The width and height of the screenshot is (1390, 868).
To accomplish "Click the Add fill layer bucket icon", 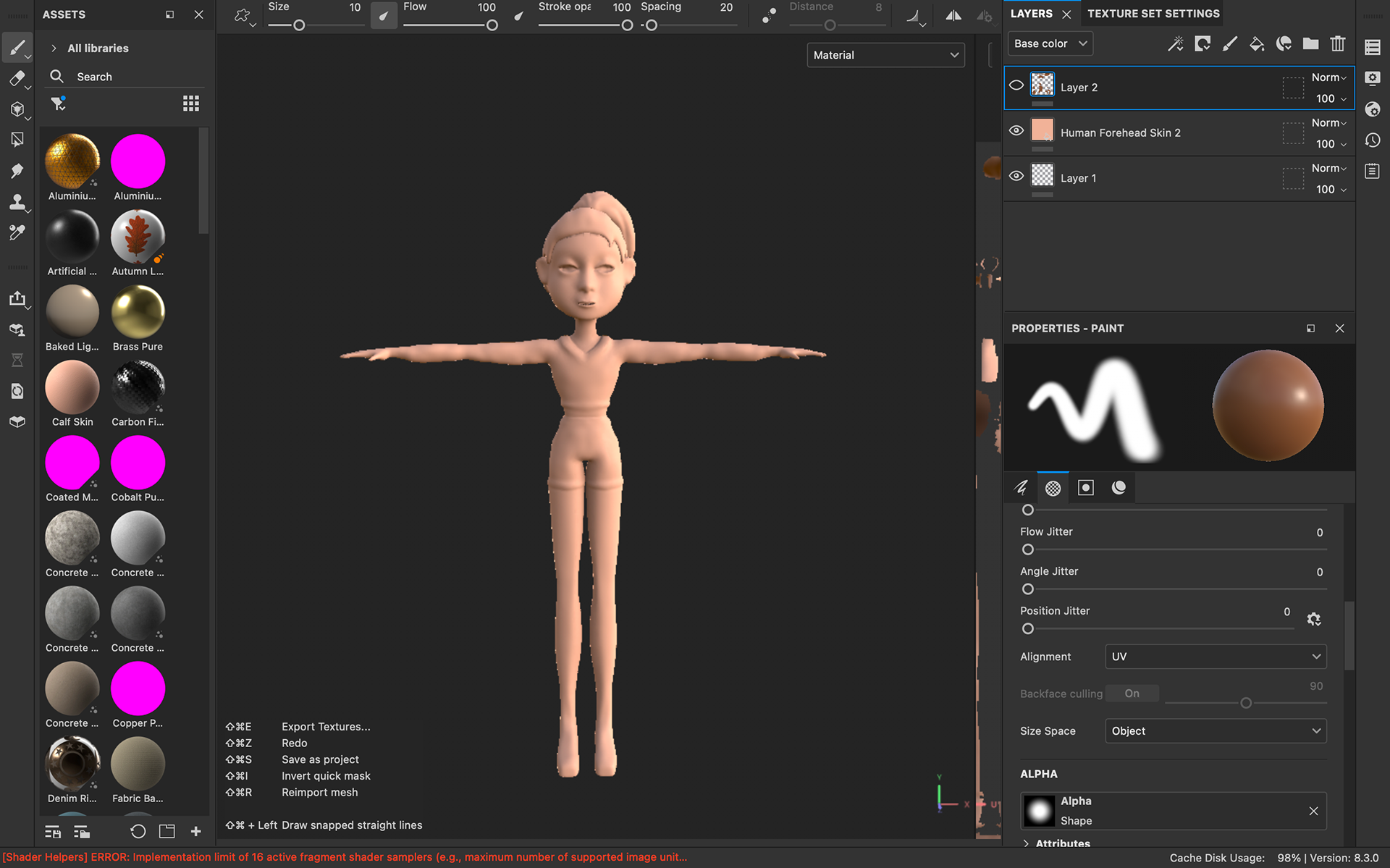I will [1257, 44].
